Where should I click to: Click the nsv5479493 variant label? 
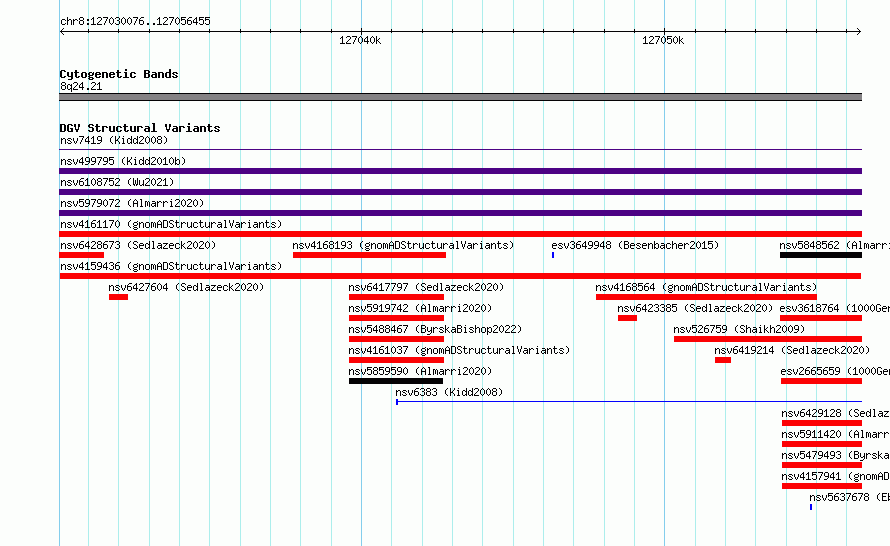pyautogui.click(x=836, y=455)
